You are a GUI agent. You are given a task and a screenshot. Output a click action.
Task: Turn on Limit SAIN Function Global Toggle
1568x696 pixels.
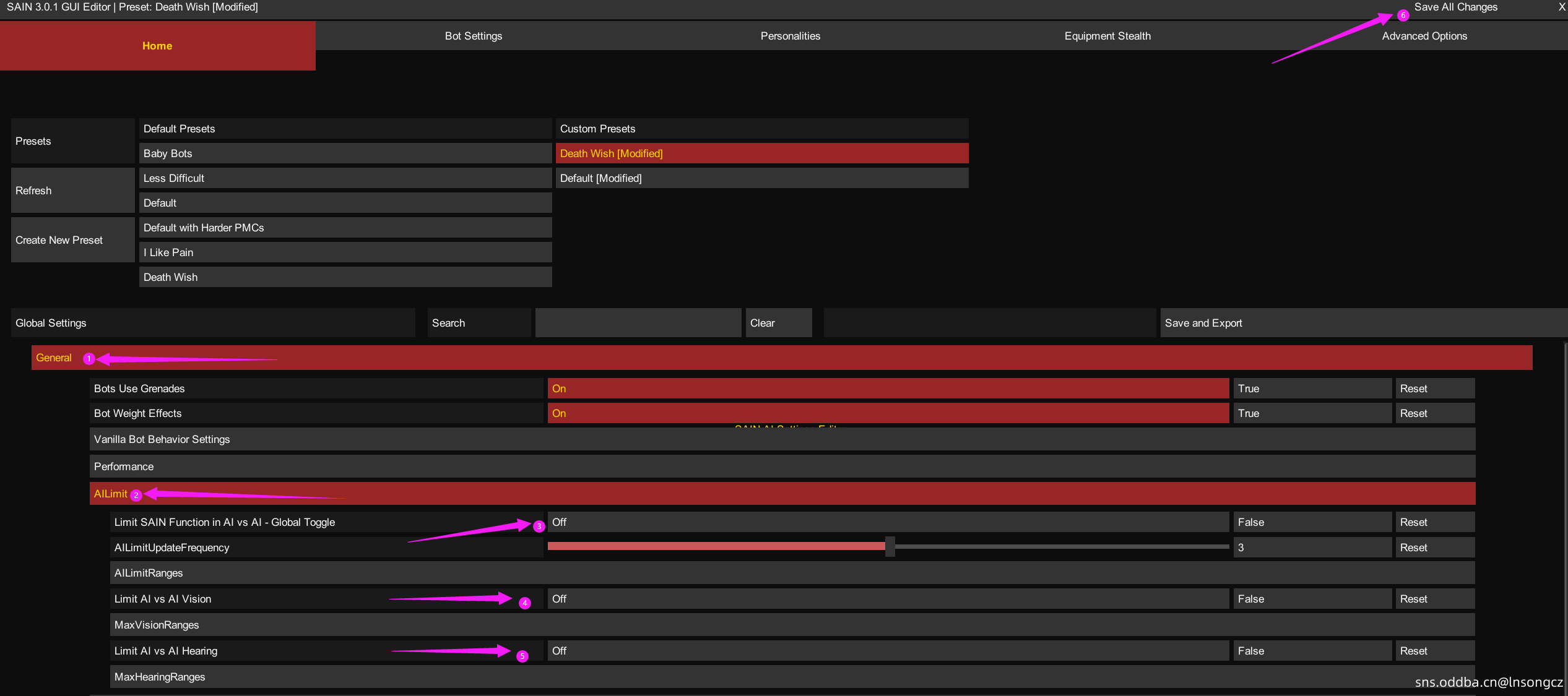coord(888,522)
